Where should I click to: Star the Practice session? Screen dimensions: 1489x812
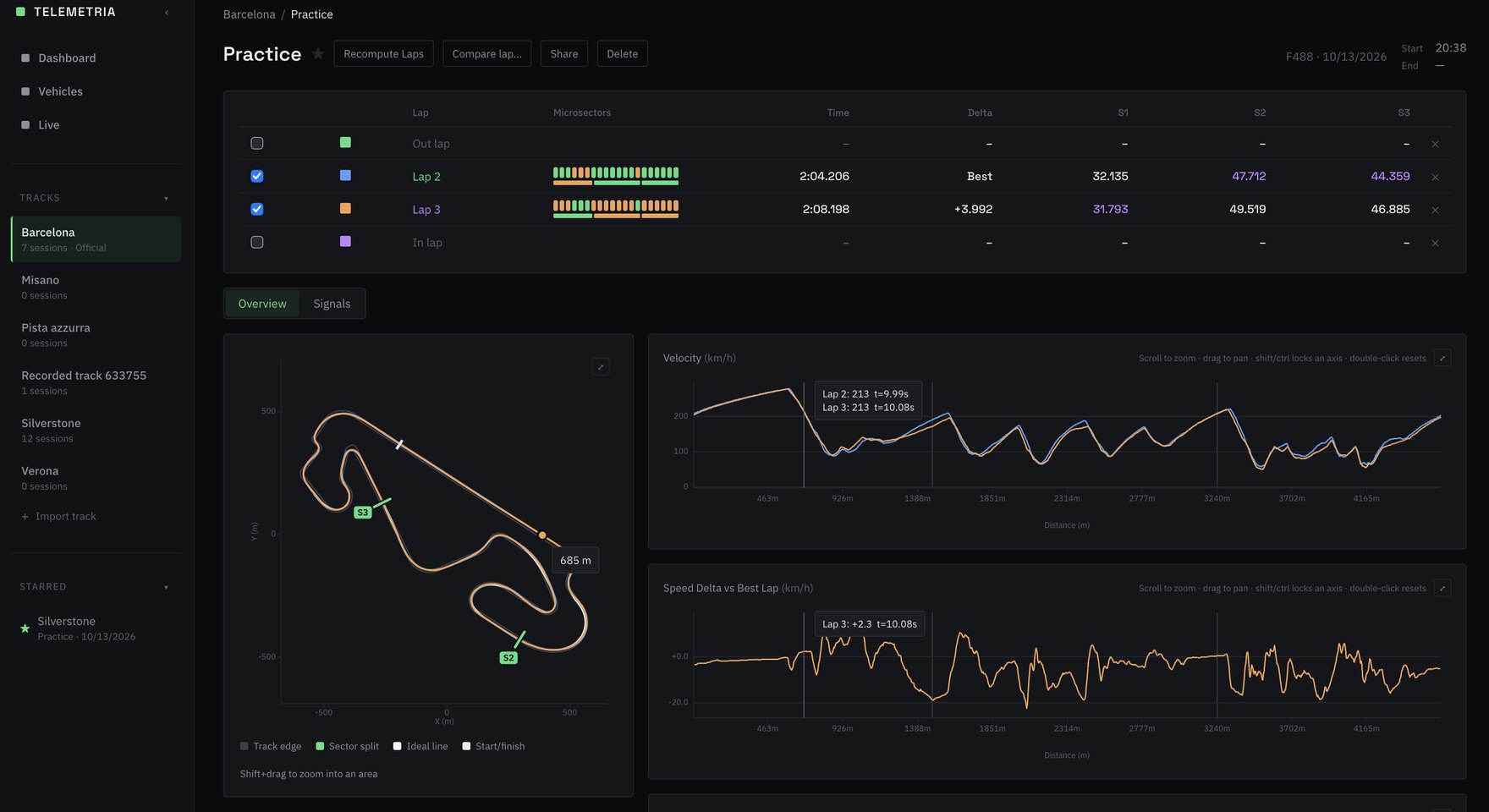tap(318, 54)
